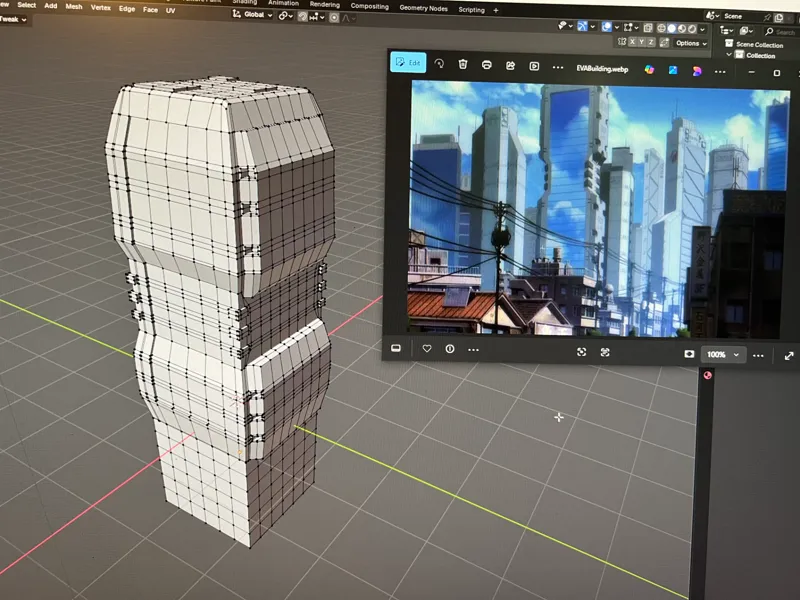
Task: Click Edit button in Photos window
Action: 408,62
